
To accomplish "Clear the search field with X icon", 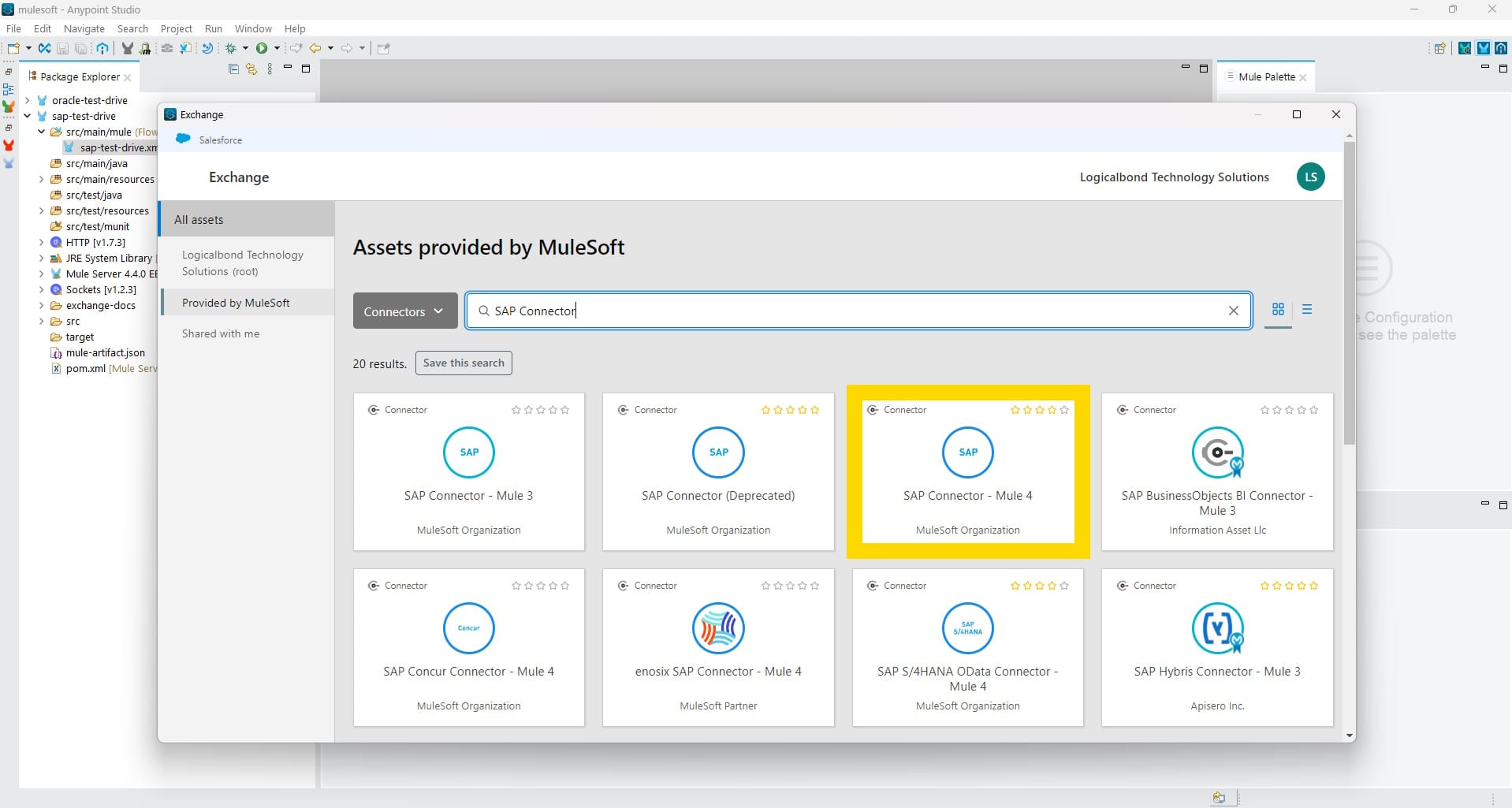I will (1234, 311).
